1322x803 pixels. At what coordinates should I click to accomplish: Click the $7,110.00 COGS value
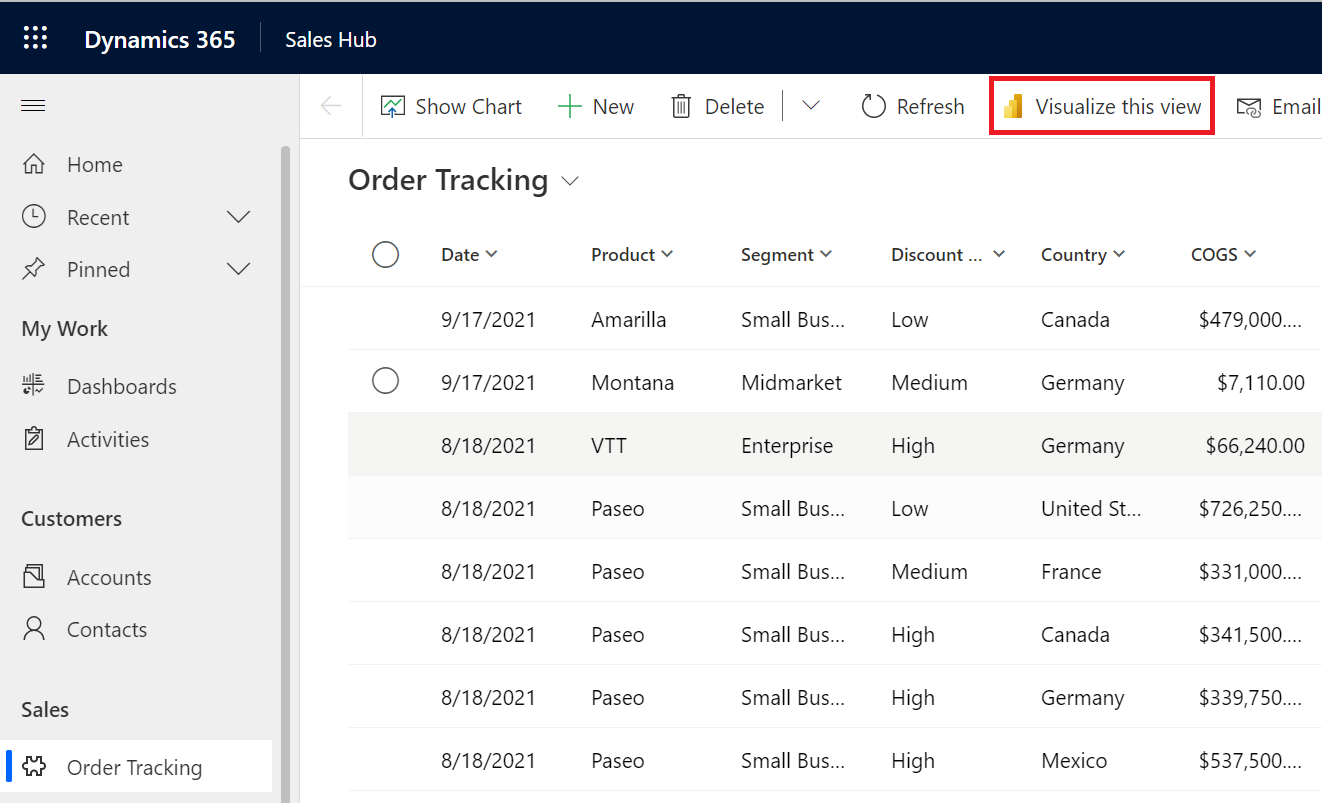click(x=1261, y=382)
